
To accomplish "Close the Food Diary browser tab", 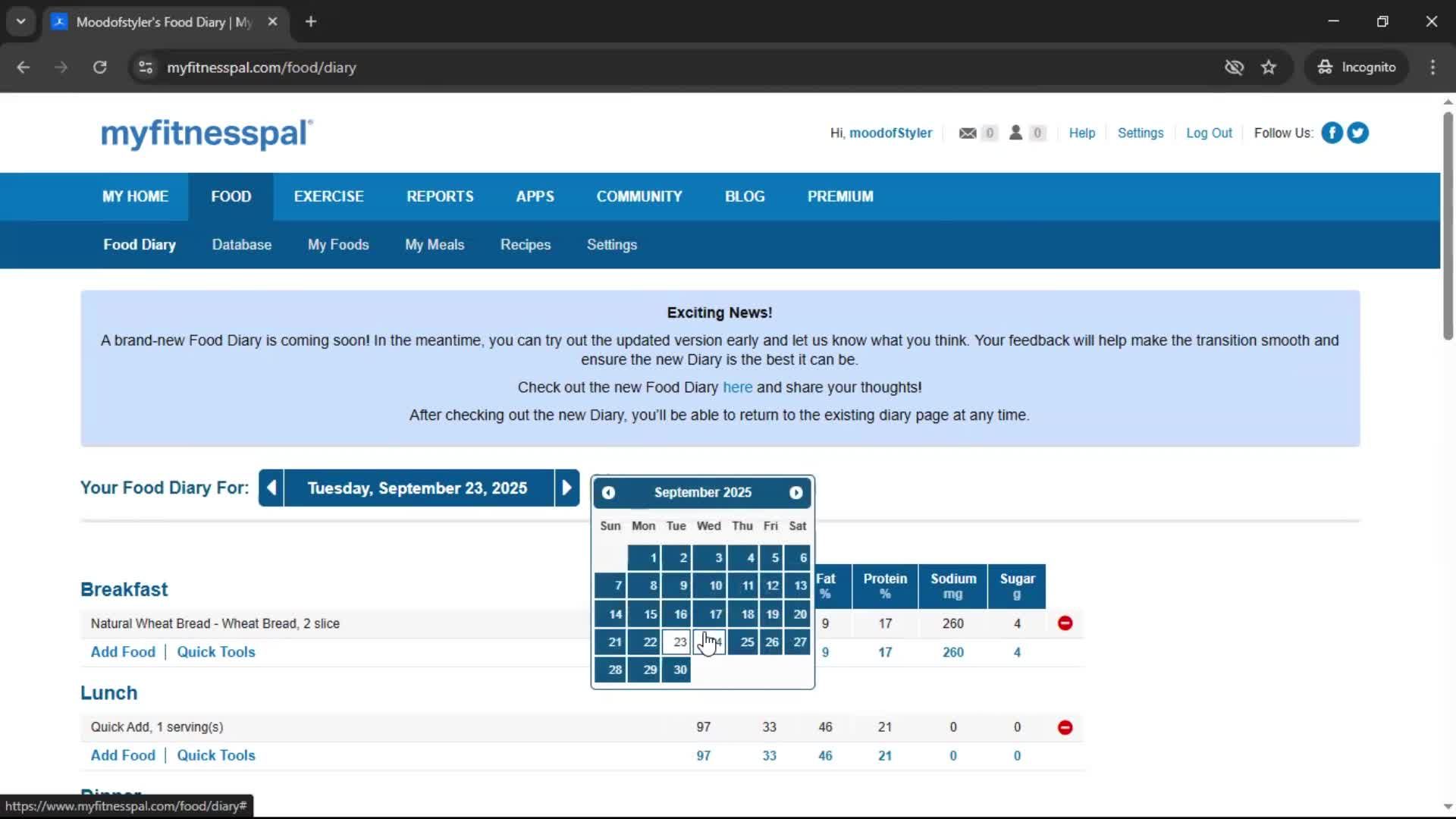I will (272, 22).
